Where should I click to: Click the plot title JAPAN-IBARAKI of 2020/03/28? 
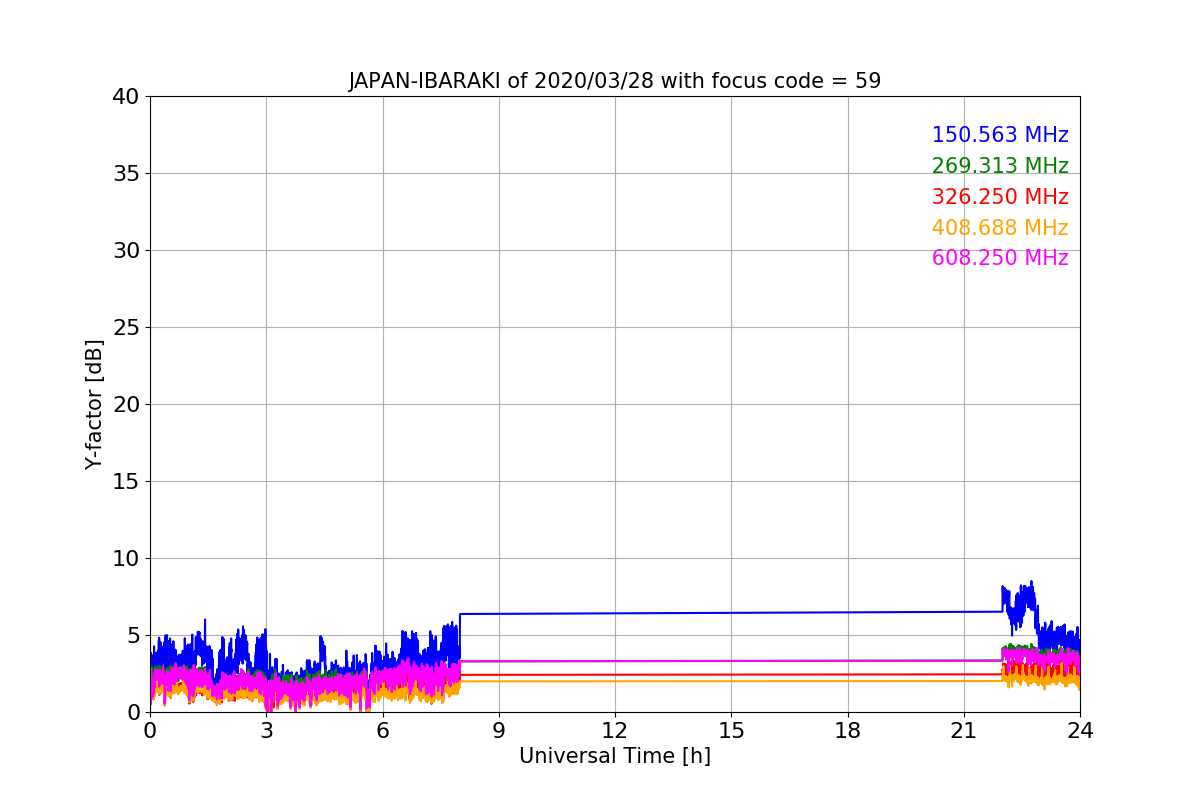point(614,81)
